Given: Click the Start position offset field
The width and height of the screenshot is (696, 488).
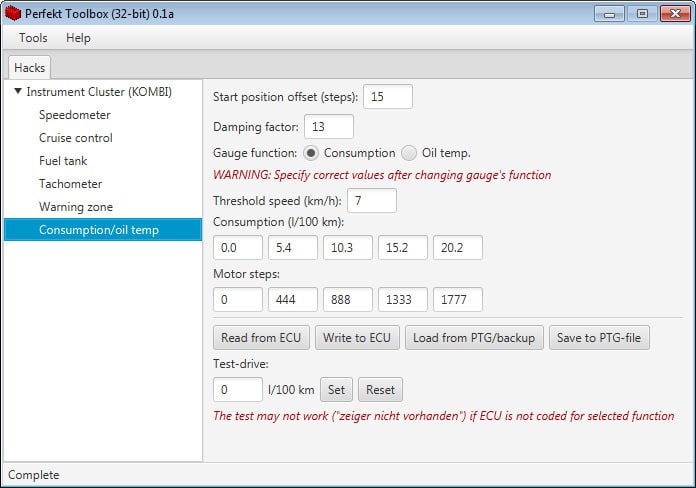Looking at the screenshot, I should (387, 97).
